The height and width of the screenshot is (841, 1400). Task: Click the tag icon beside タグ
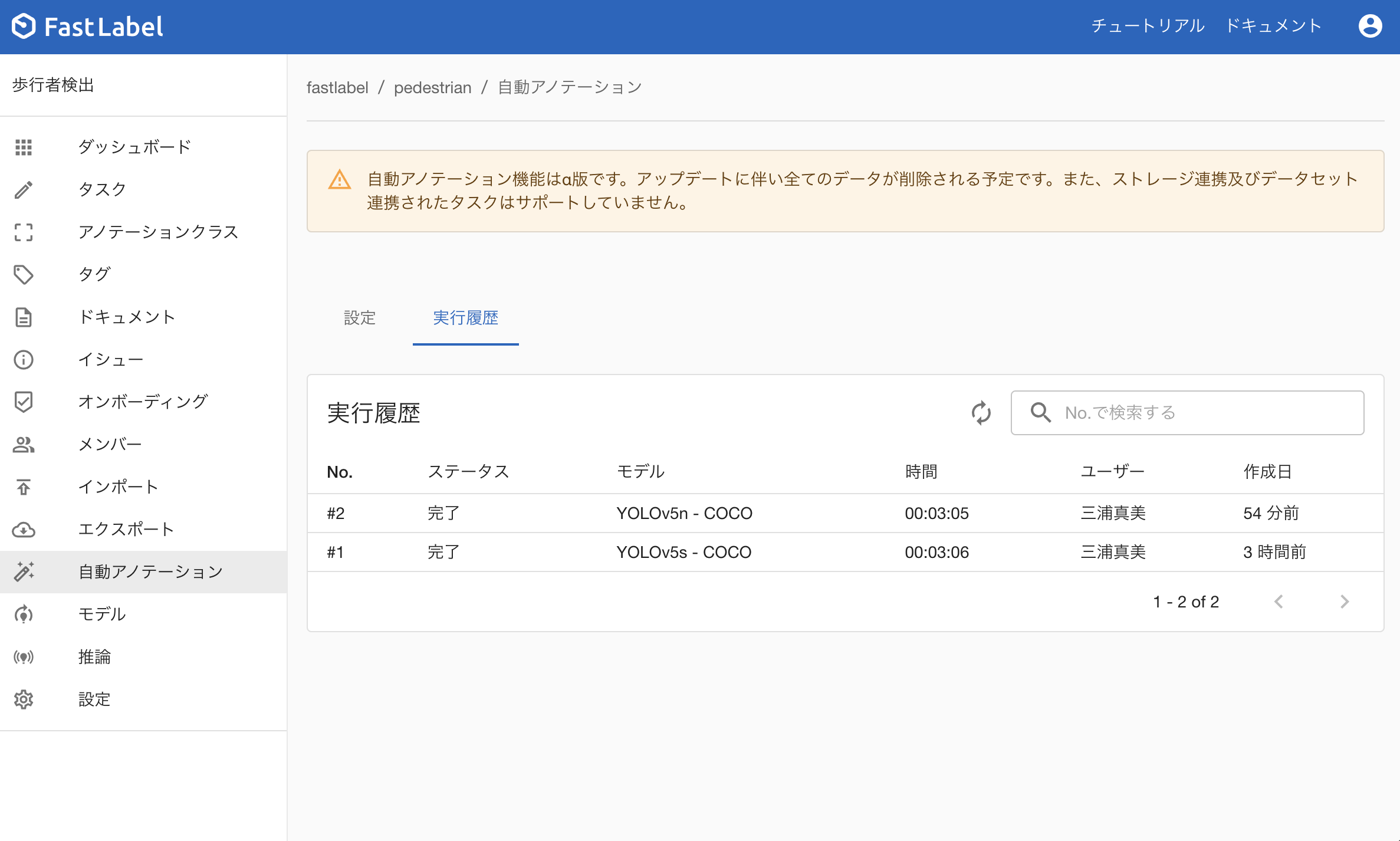click(x=24, y=274)
